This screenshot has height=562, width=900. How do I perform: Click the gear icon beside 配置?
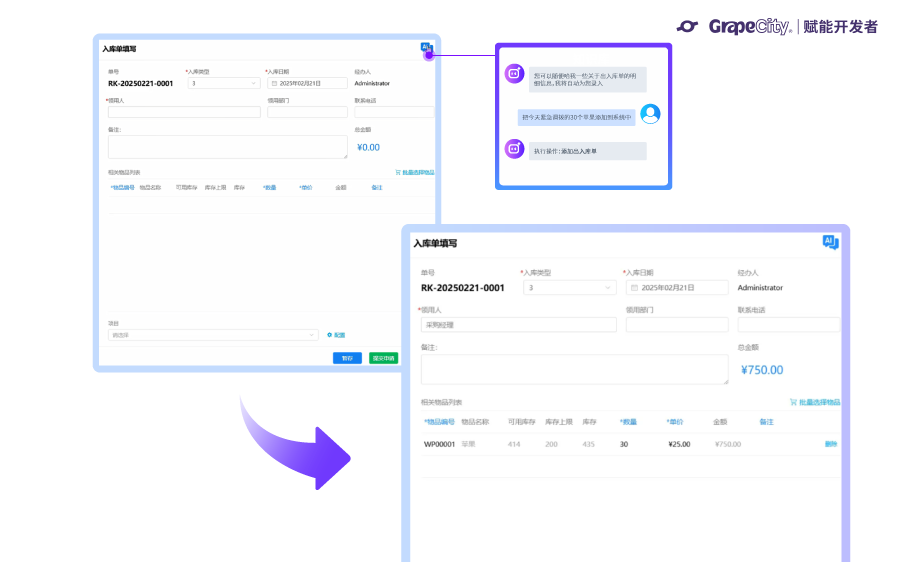[x=329, y=335]
